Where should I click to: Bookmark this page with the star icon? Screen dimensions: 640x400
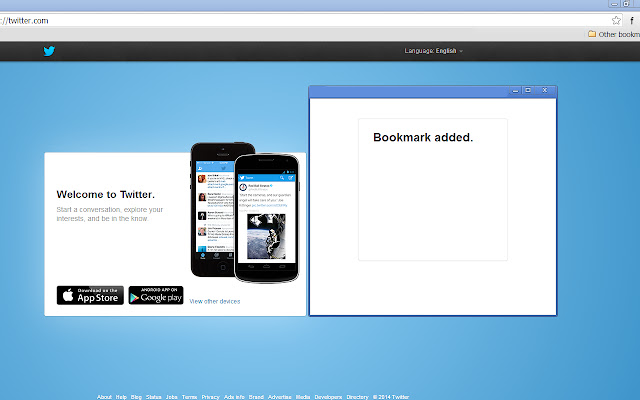click(616, 20)
